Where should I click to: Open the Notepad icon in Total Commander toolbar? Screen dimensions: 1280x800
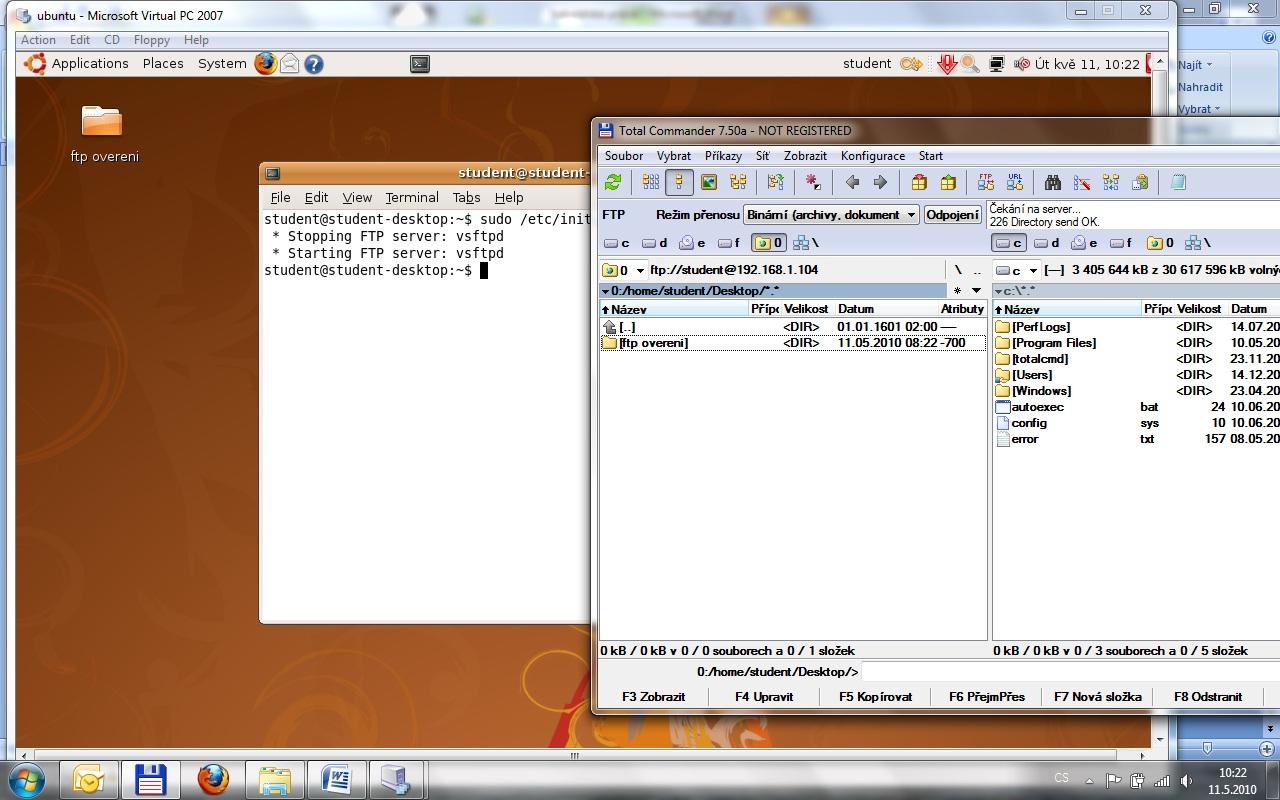(1178, 182)
